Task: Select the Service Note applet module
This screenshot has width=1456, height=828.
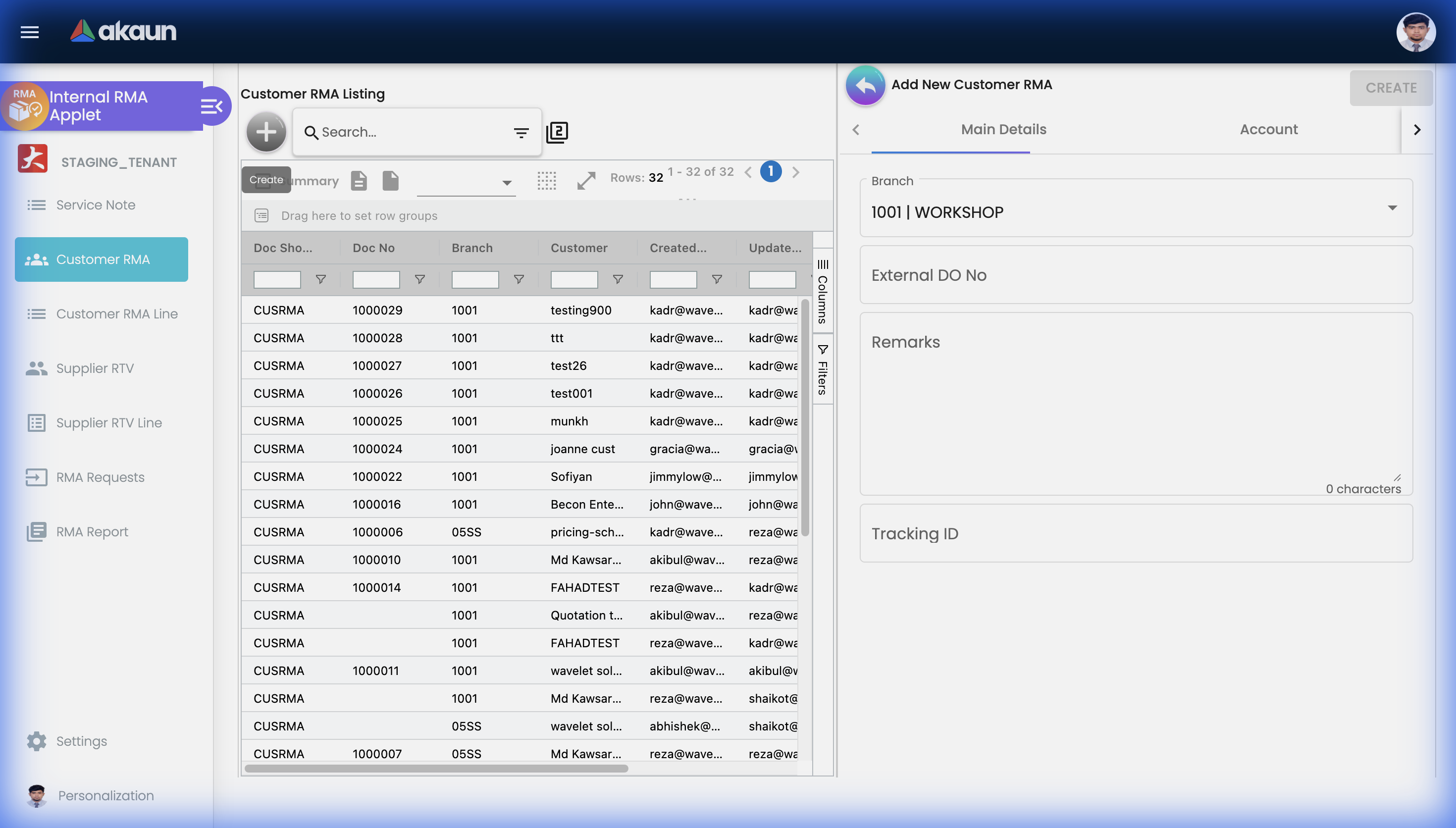Action: [96, 205]
